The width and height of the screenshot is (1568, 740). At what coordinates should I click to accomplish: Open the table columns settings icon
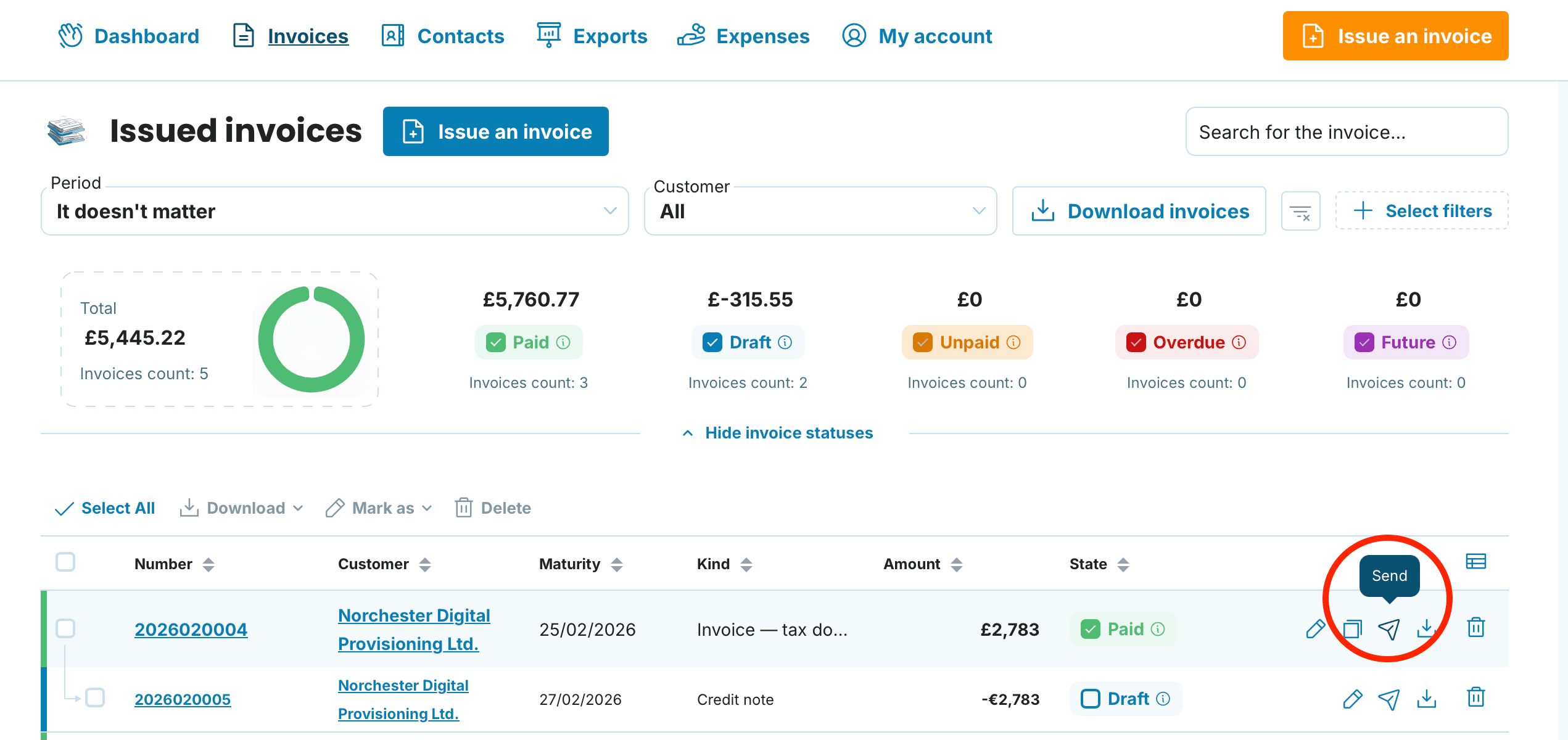1476,562
